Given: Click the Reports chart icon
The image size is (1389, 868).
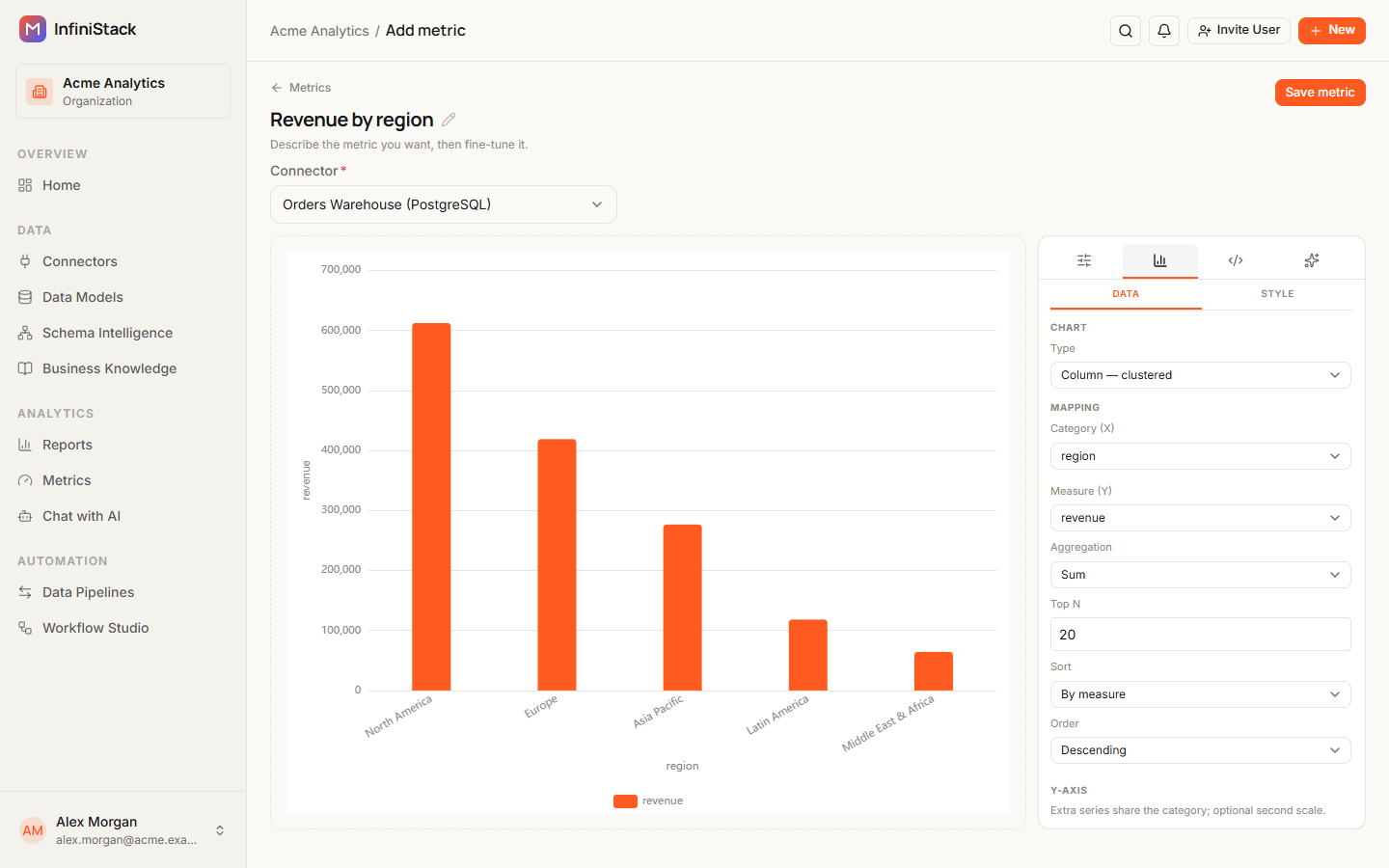Looking at the screenshot, I should 25,445.
